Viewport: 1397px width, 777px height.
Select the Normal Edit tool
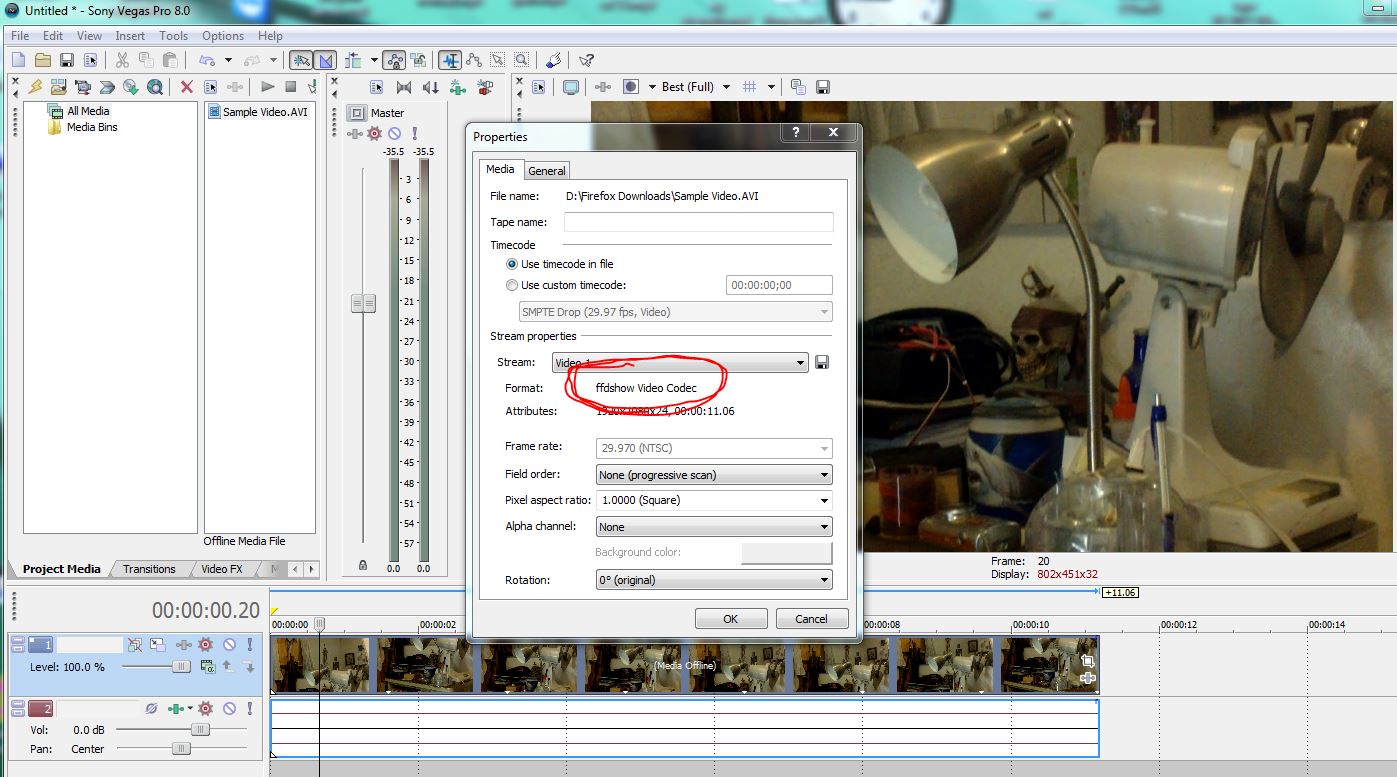450,60
